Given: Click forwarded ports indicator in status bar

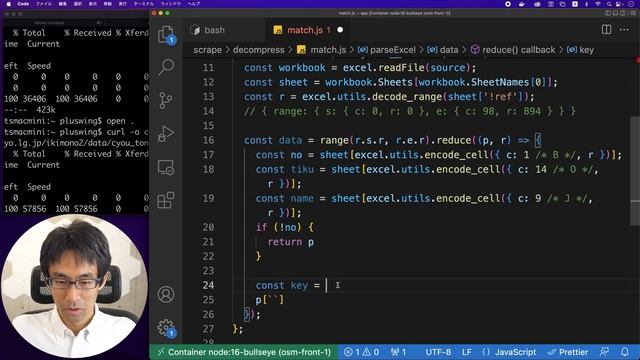Looking at the screenshot, I should pos(398,352).
